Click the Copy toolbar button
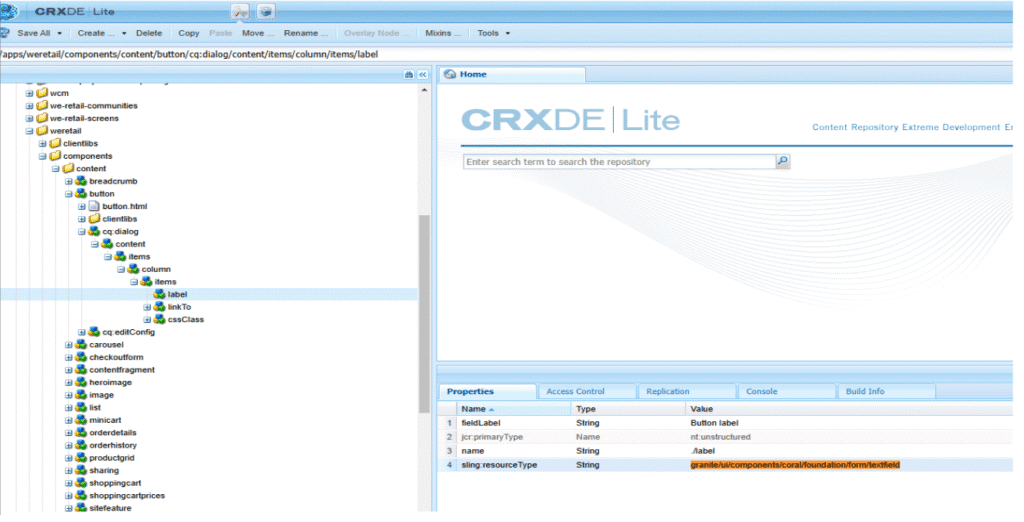The height and width of the screenshot is (522, 1024). (189, 33)
